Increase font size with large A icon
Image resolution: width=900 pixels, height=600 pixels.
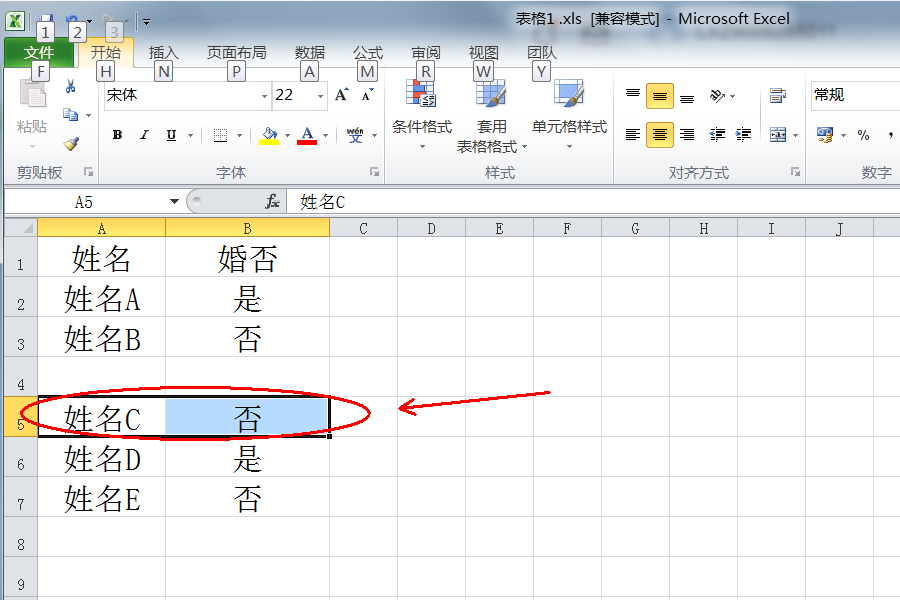tap(342, 95)
